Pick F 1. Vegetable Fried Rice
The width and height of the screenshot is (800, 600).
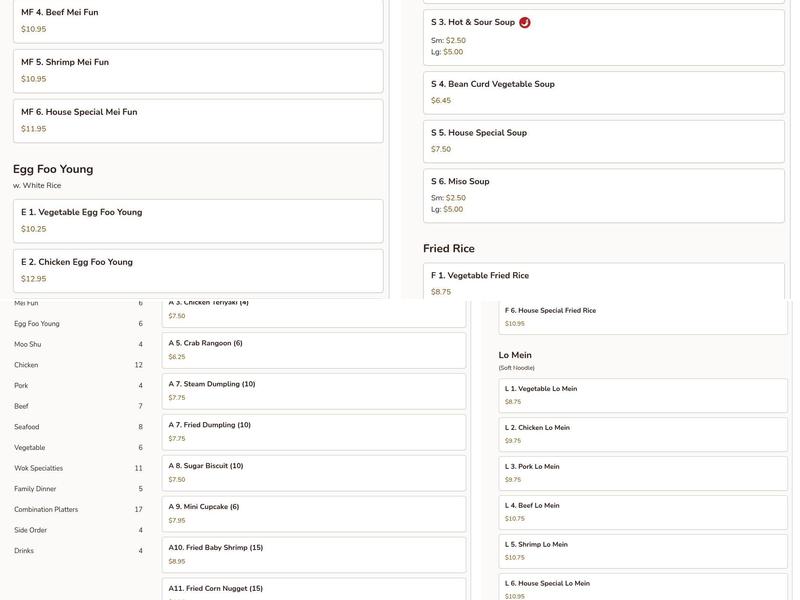(604, 282)
